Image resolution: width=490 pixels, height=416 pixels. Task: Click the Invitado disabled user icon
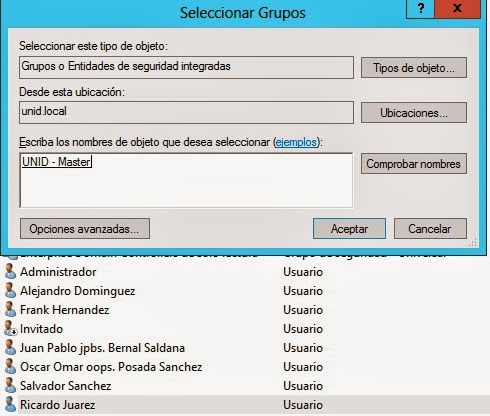tap(10, 329)
